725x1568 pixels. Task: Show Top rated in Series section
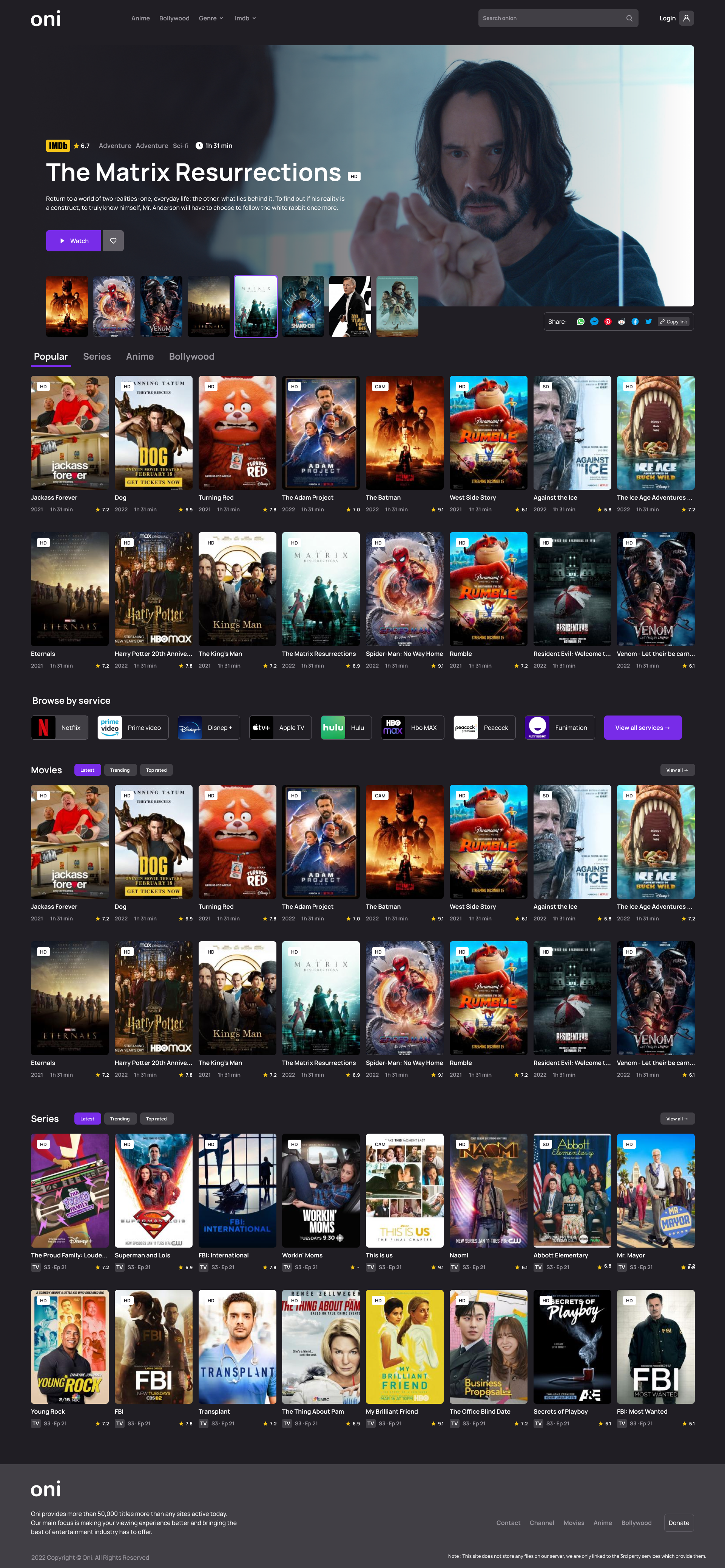[157, 1118]
